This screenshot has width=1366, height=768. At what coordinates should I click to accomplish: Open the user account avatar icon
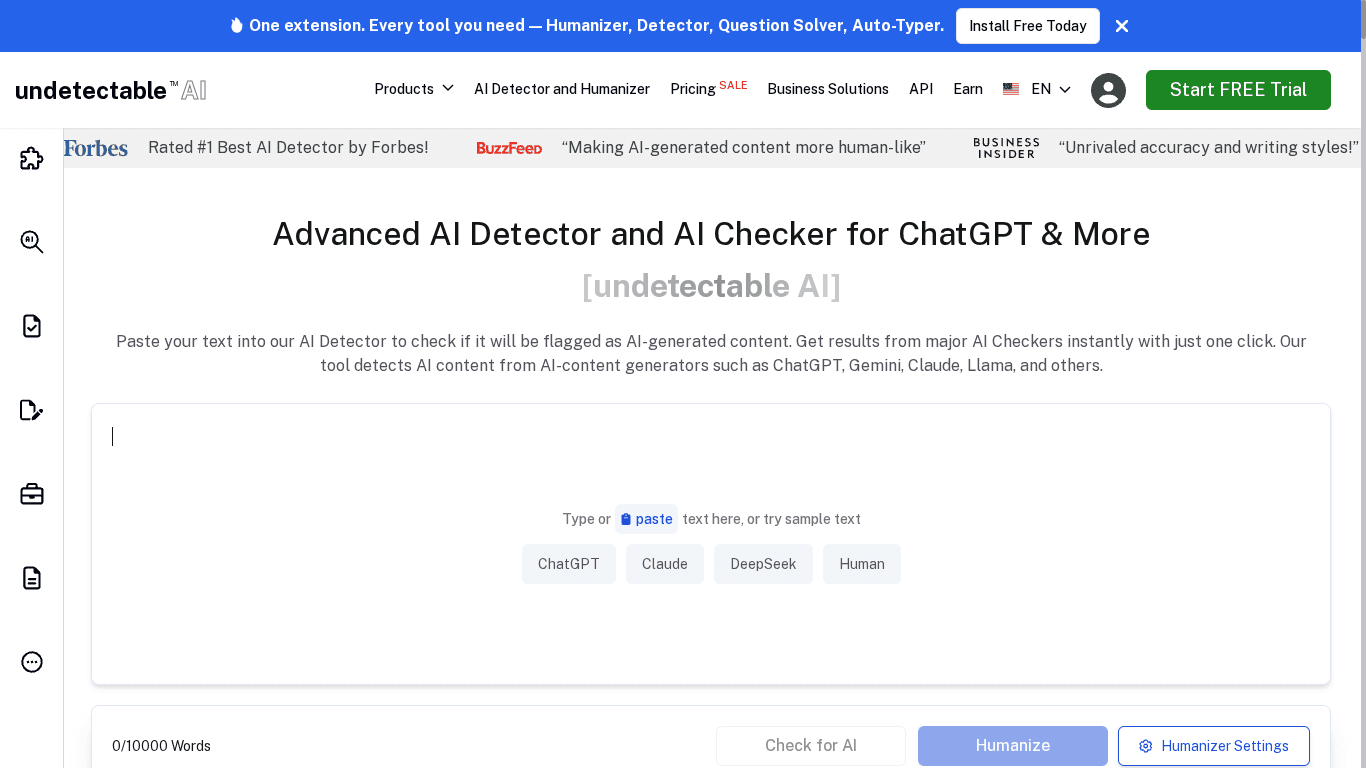1108,90
